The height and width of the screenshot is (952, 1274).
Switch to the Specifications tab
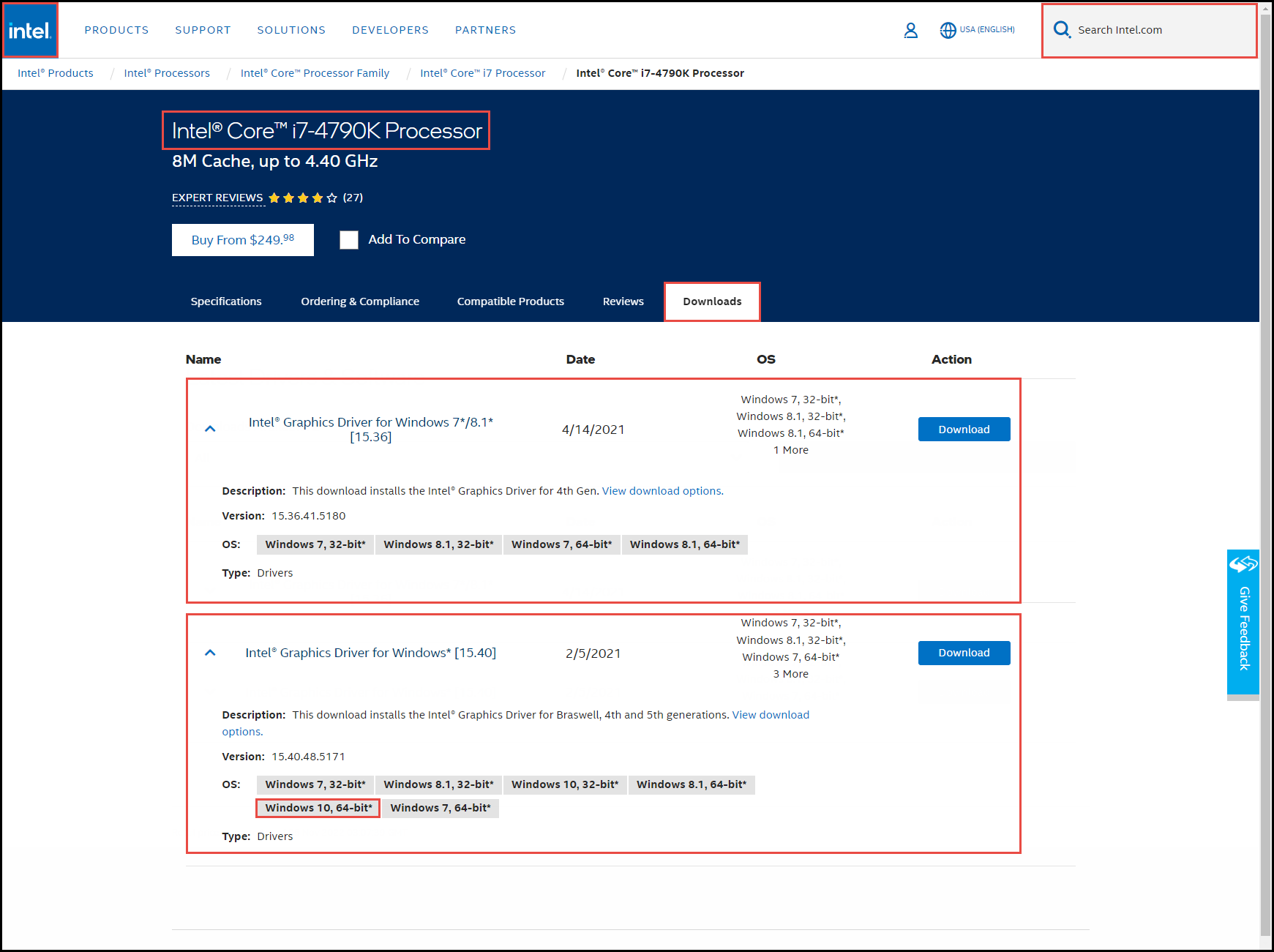click(226, 301)
